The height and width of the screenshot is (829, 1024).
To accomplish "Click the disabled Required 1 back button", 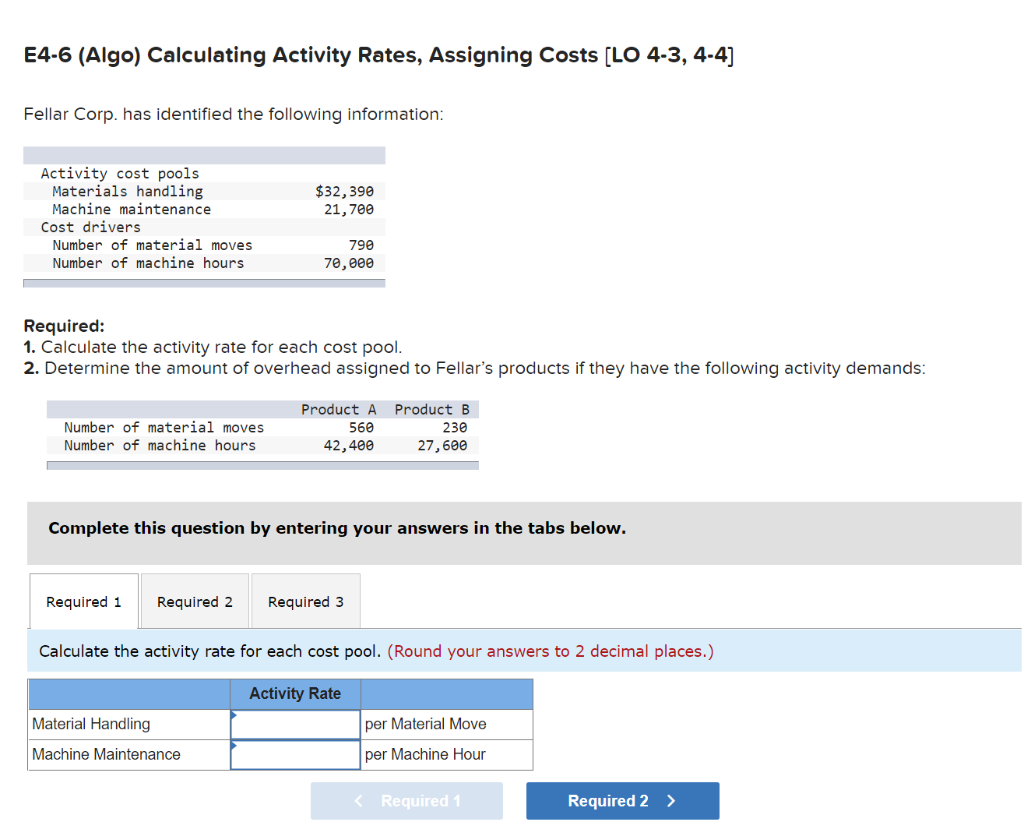I will (406, 800).
